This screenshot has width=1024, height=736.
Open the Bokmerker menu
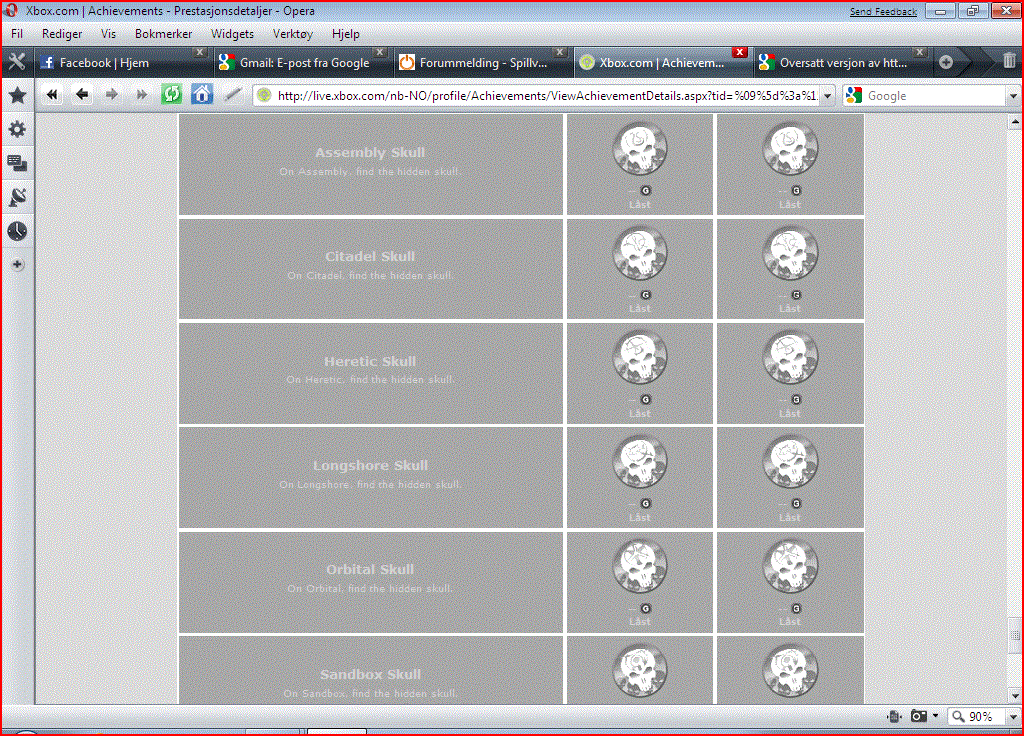click(x=163, y=34)
